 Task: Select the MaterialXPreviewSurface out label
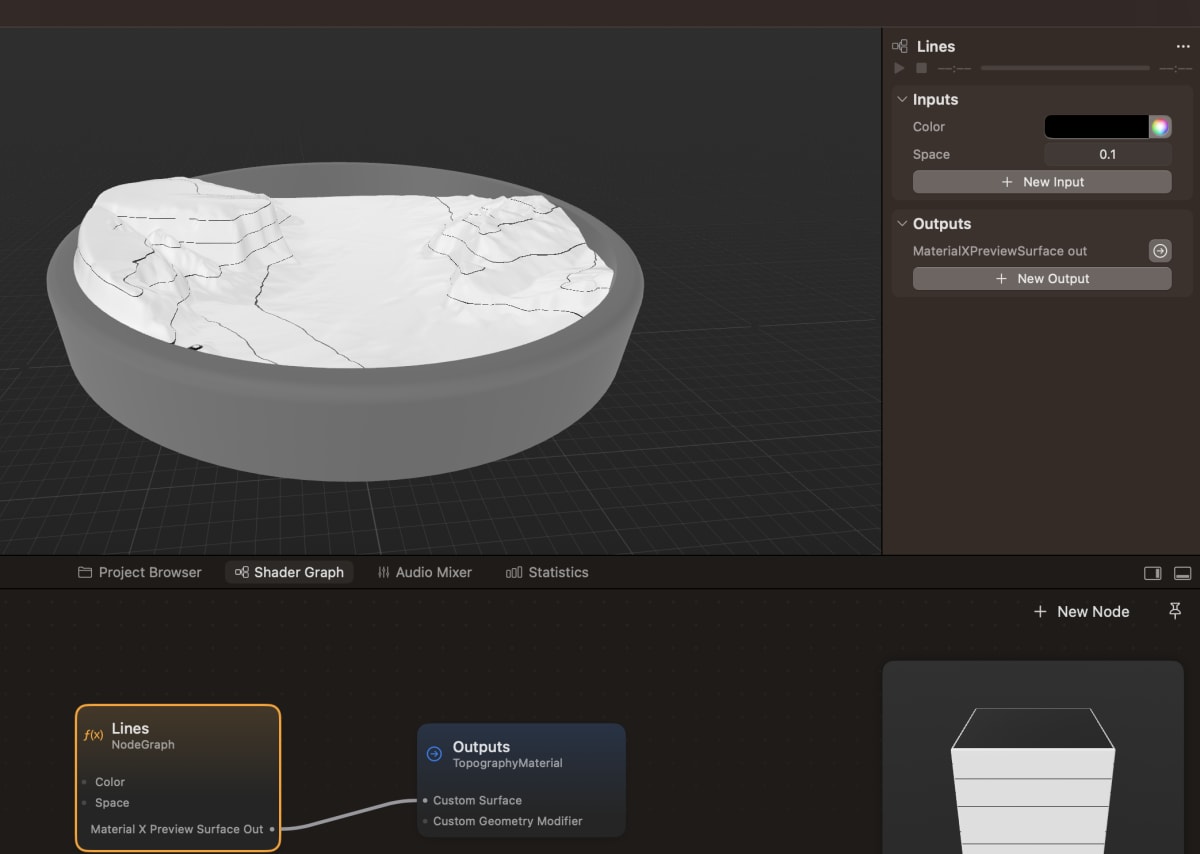[x=999, y=251]
